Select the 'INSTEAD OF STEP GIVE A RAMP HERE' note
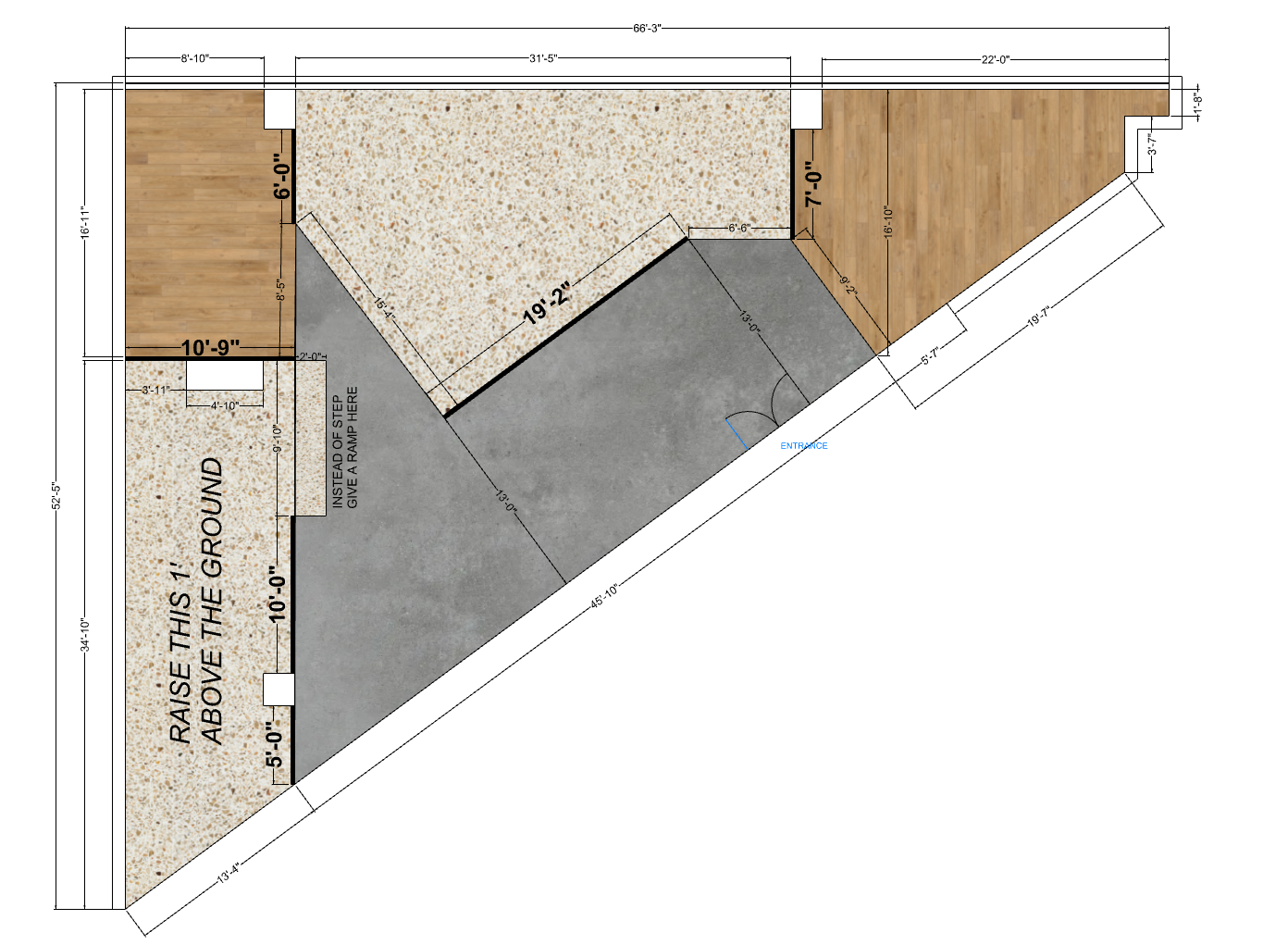Image resolution: width=1288 pixels, height=945 pixels. 345,447
